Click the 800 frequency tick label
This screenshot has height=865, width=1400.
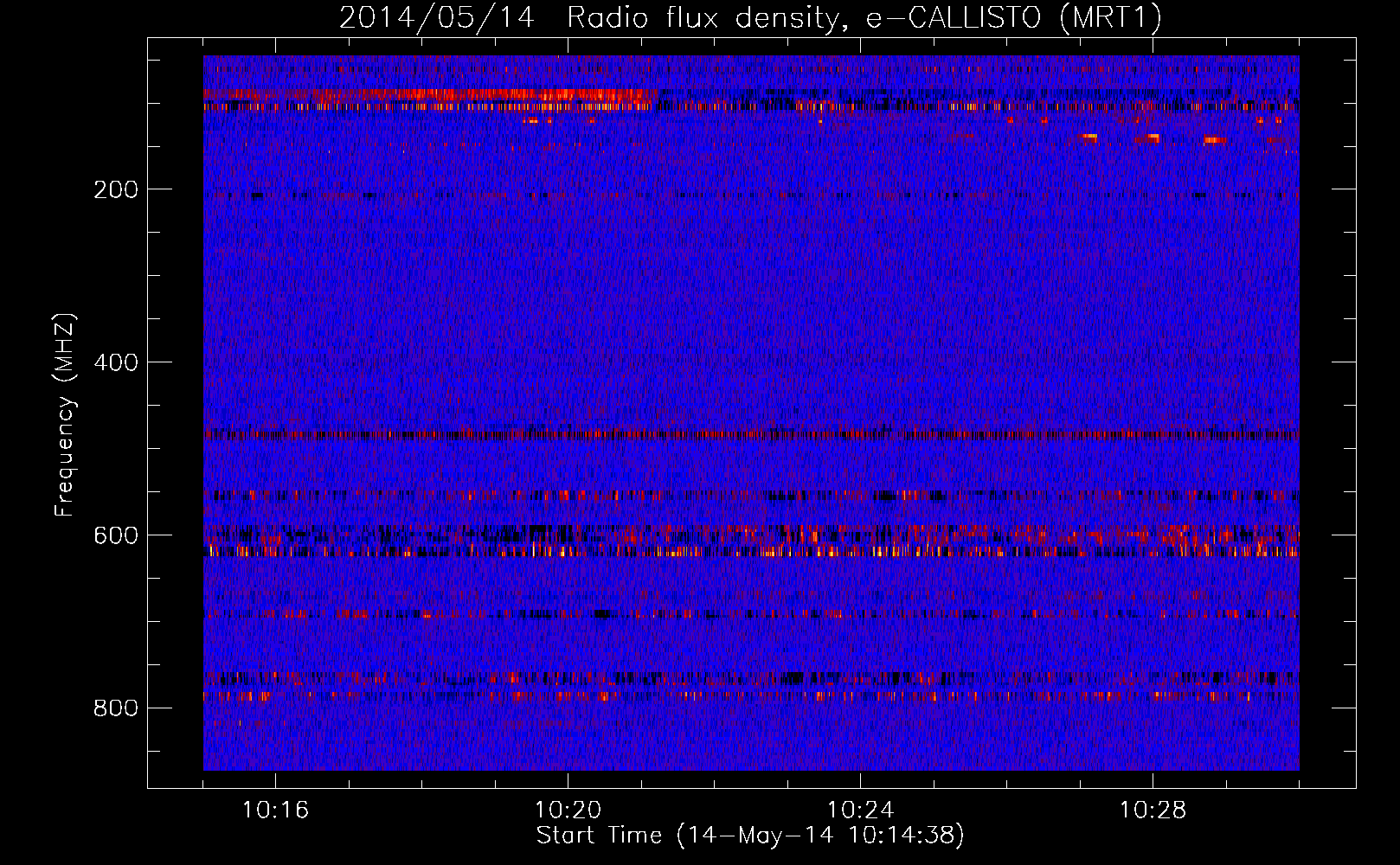point(116,708)
